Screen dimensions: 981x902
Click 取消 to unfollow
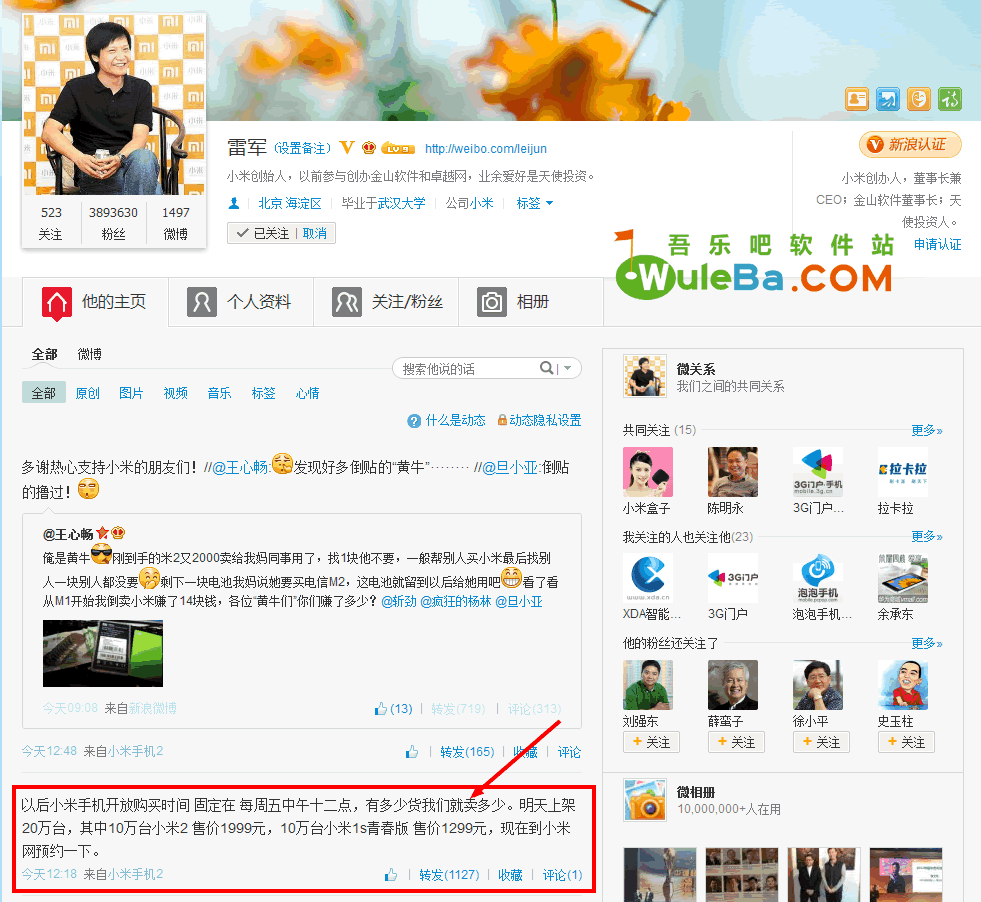pyautogui.click(x=315, y=233)
